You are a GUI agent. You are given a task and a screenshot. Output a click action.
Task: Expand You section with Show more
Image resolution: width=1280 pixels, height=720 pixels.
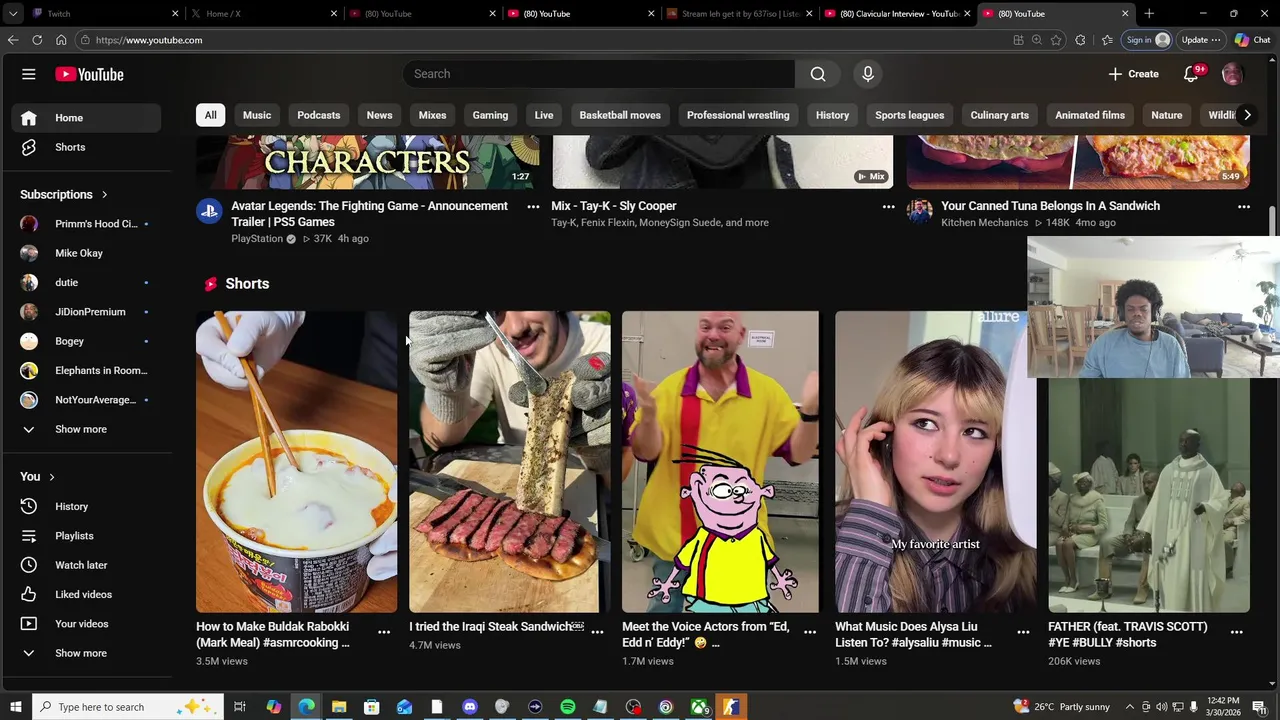[86, 653]
